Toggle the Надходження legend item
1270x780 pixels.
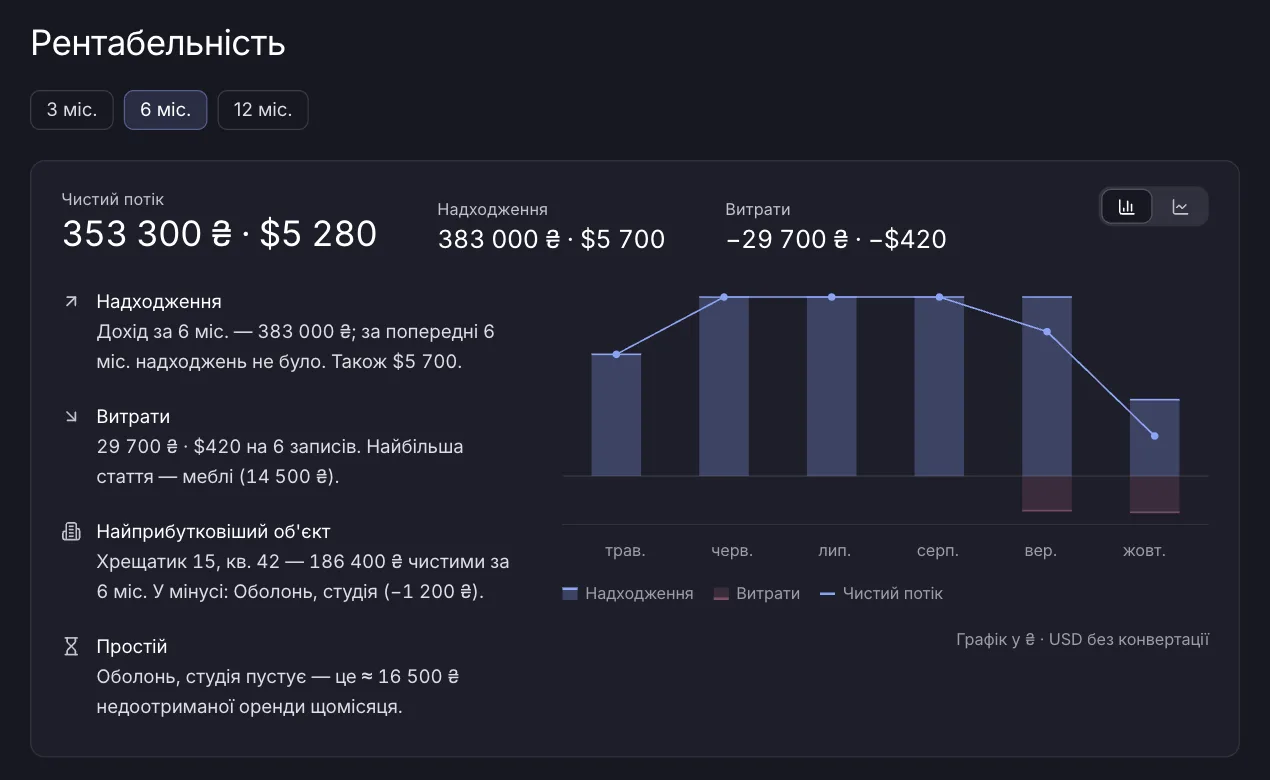pos(628,593)
